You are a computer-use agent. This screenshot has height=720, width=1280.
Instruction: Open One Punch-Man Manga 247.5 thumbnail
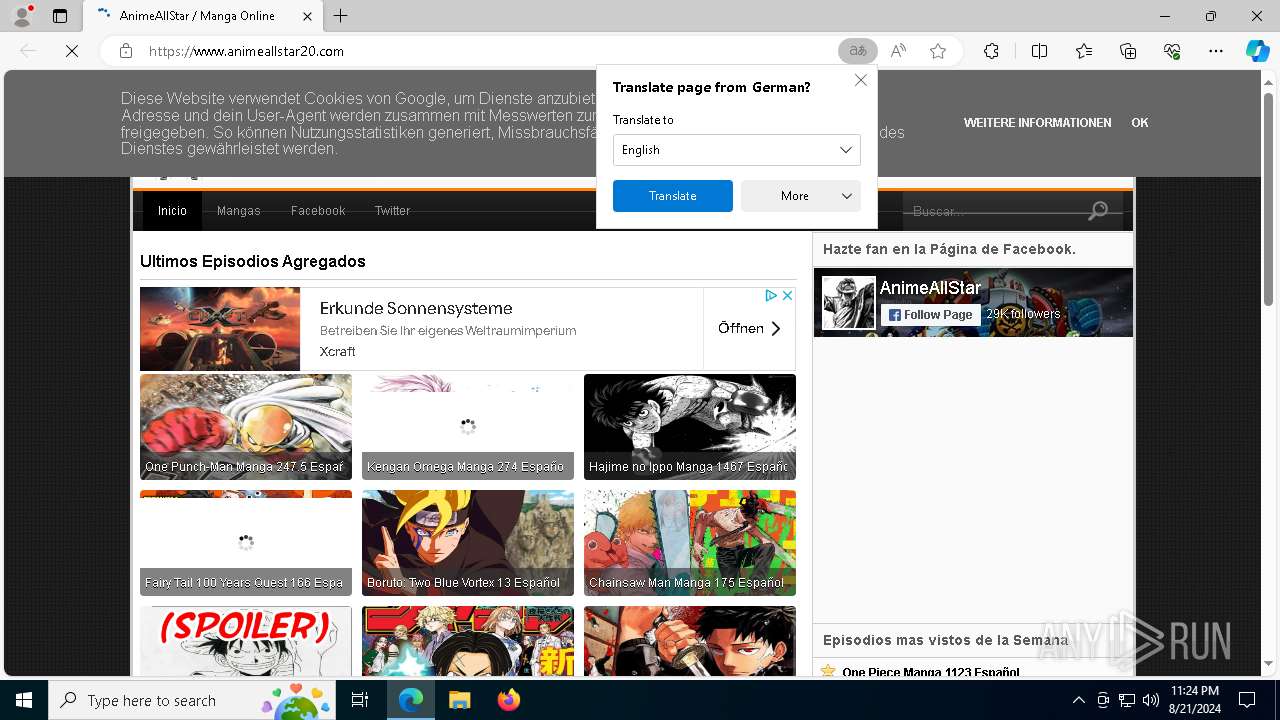pos(246,427)
